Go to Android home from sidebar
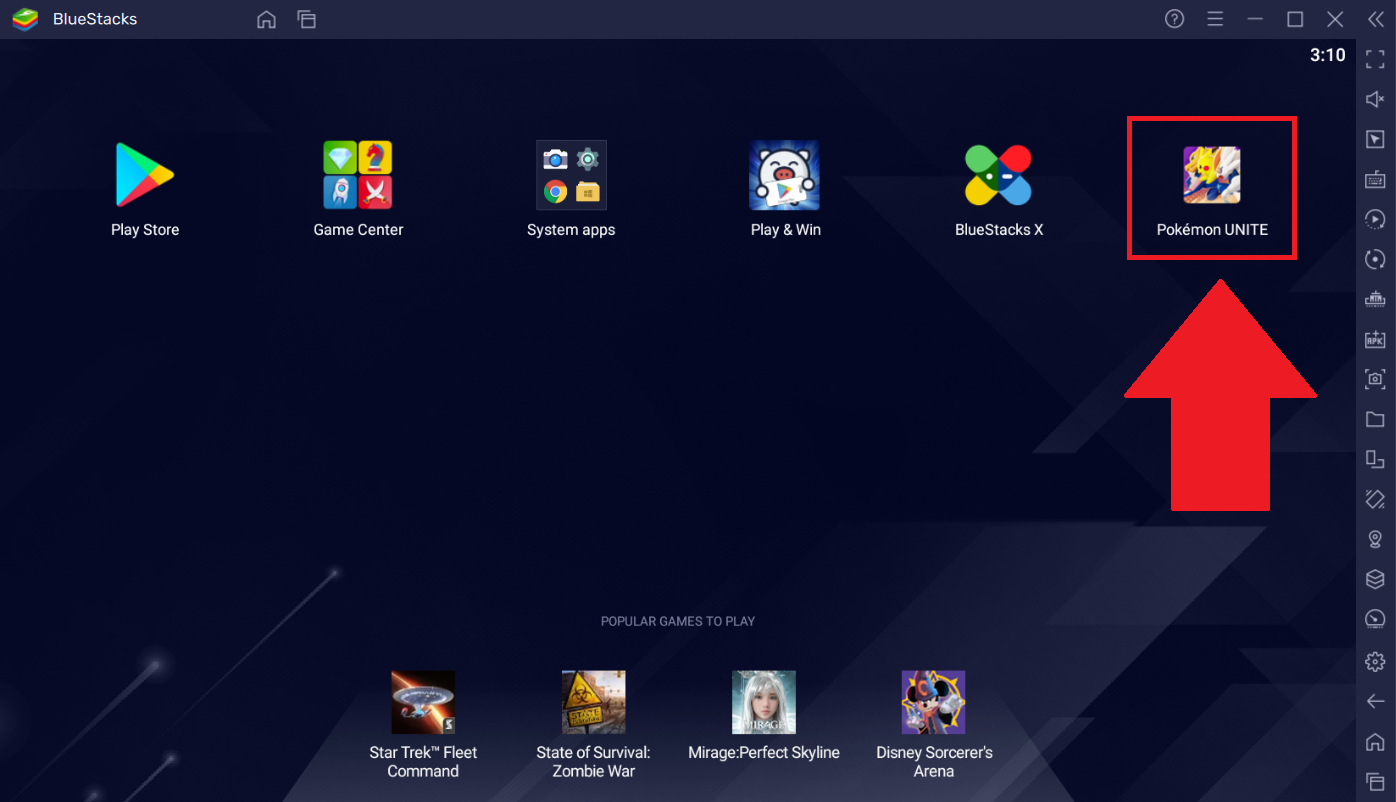The image size is (1396, 802). point(1375,741)
